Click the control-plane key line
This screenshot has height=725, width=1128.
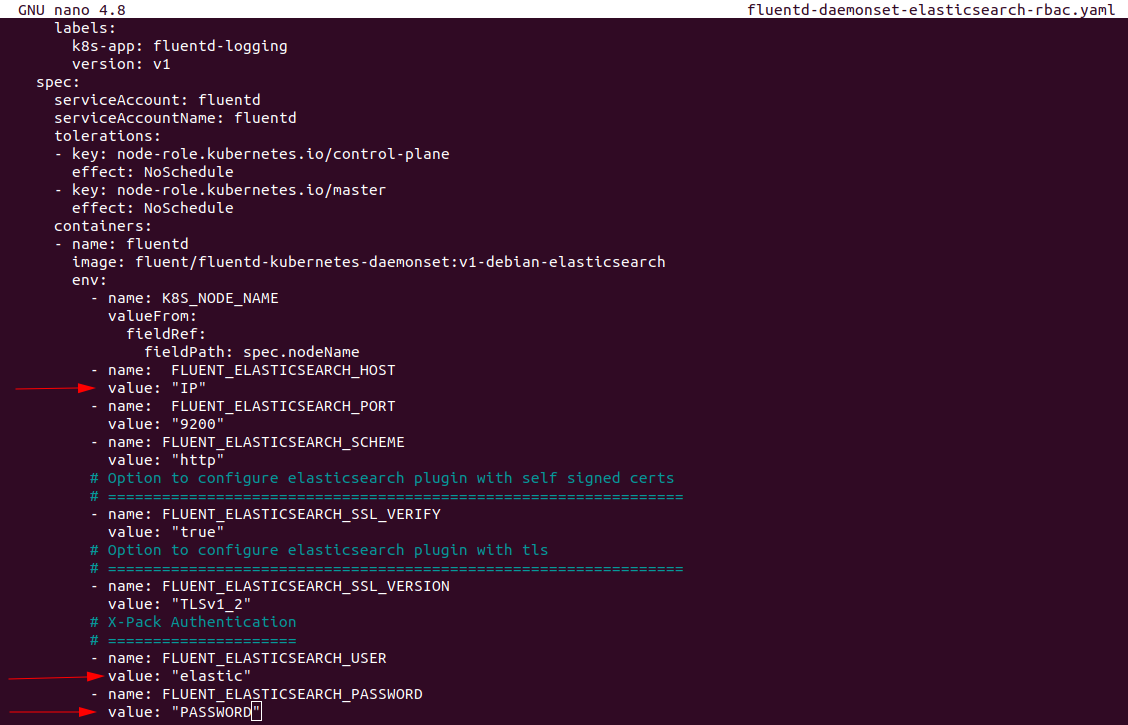pyautogui.click(x=252, y=154)
